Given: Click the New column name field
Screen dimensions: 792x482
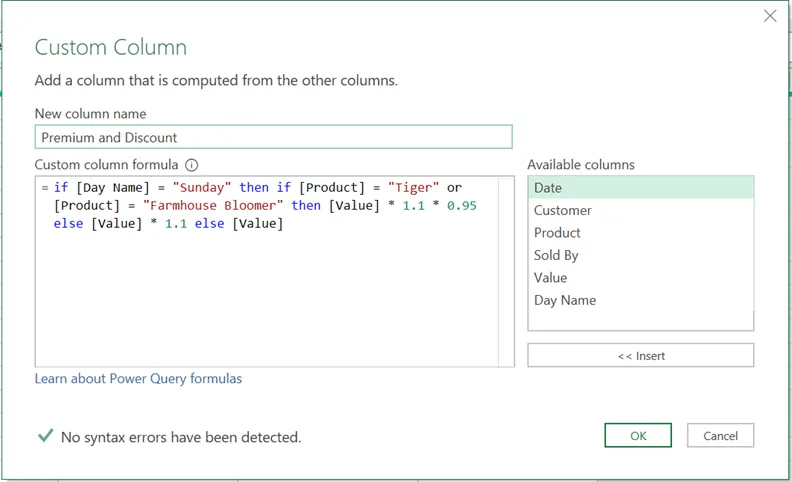Looking at the screenshot, I should coord(273,137).
